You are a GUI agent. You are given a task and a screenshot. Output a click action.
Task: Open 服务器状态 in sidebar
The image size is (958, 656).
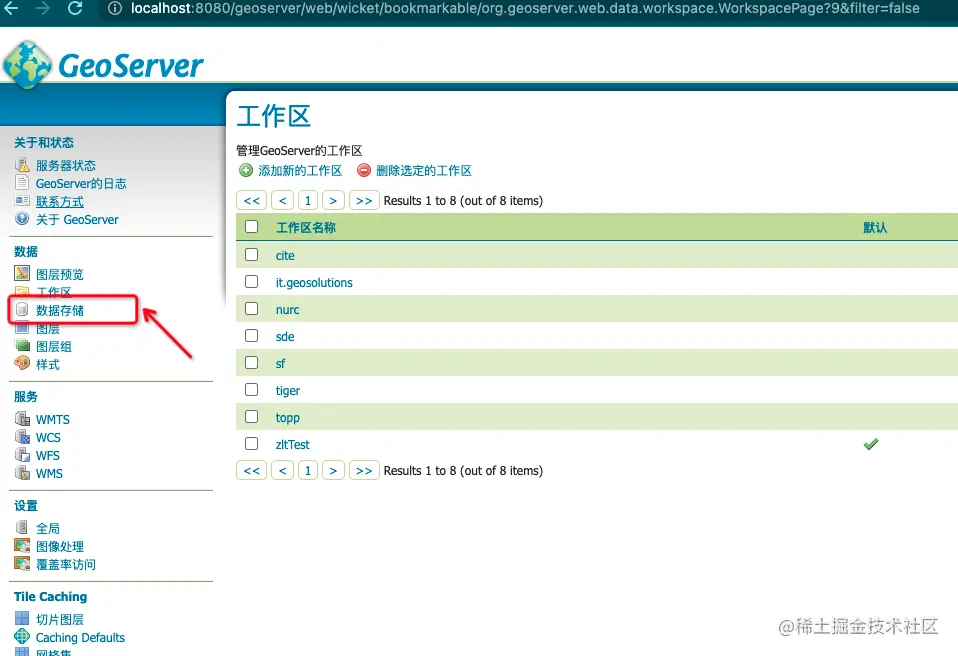point(66,166)
